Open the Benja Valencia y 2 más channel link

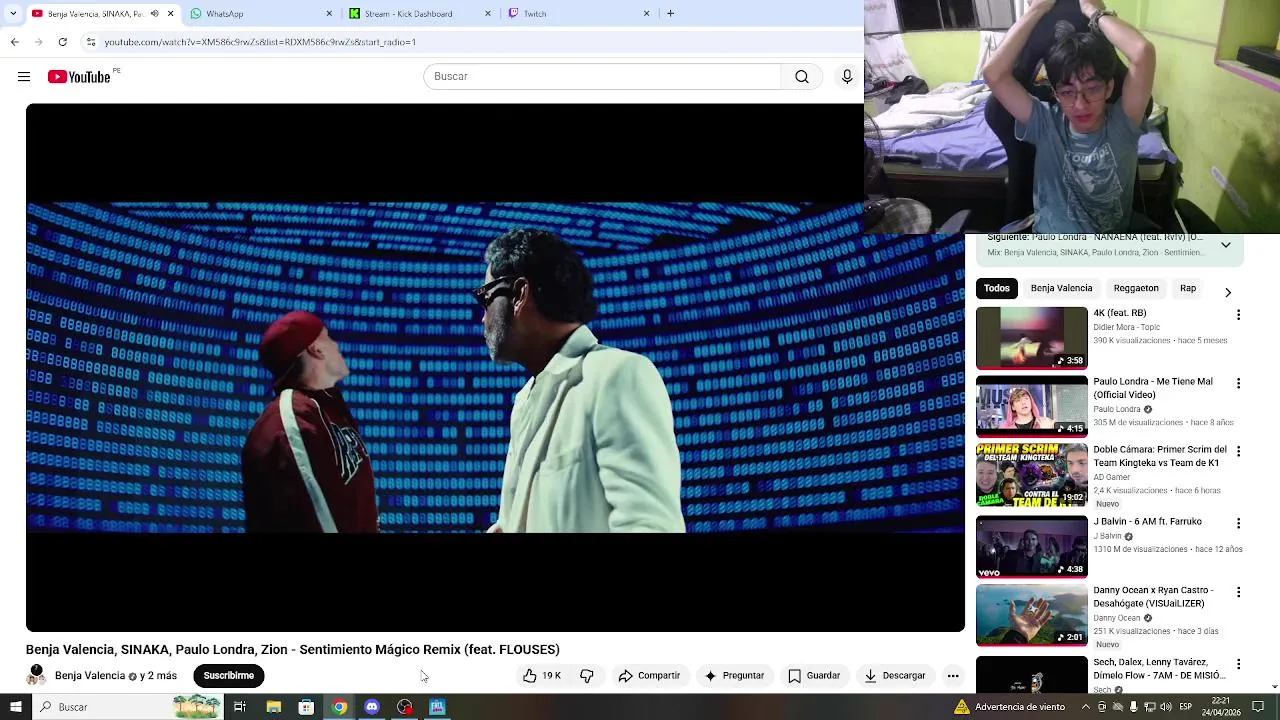click(x=116, y=676)
